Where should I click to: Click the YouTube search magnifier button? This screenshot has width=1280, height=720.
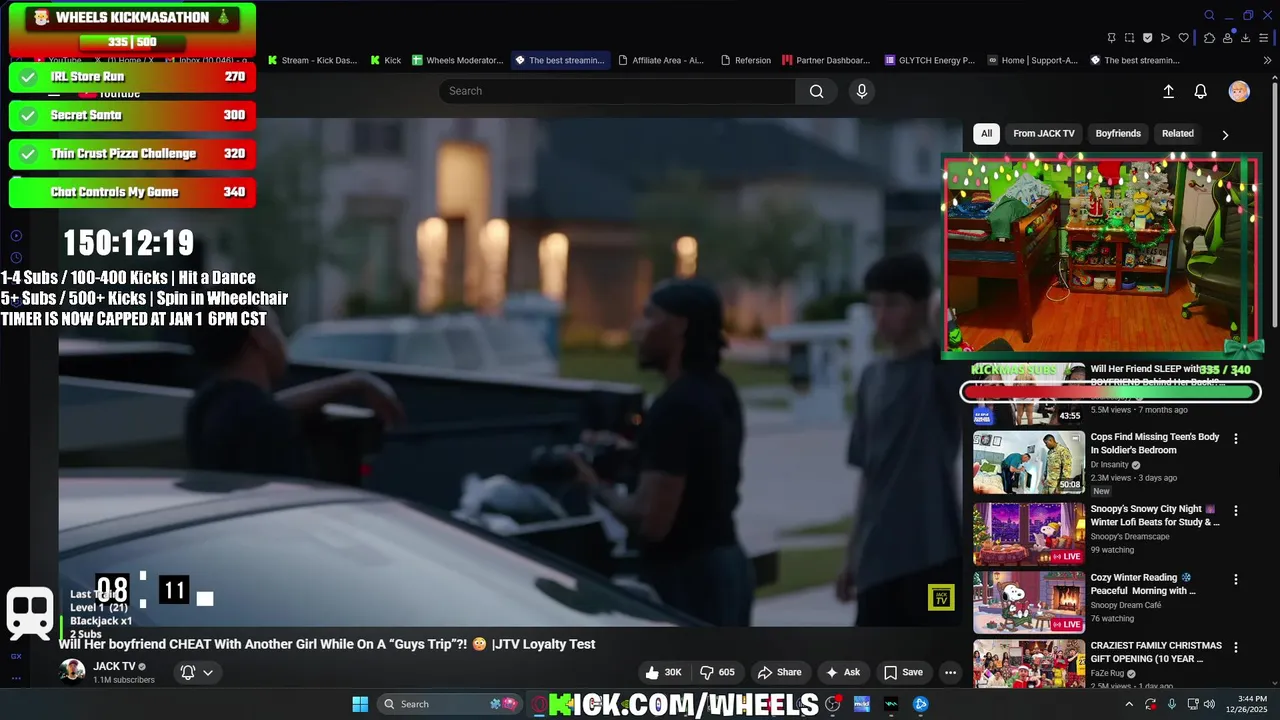pos(817,91)
